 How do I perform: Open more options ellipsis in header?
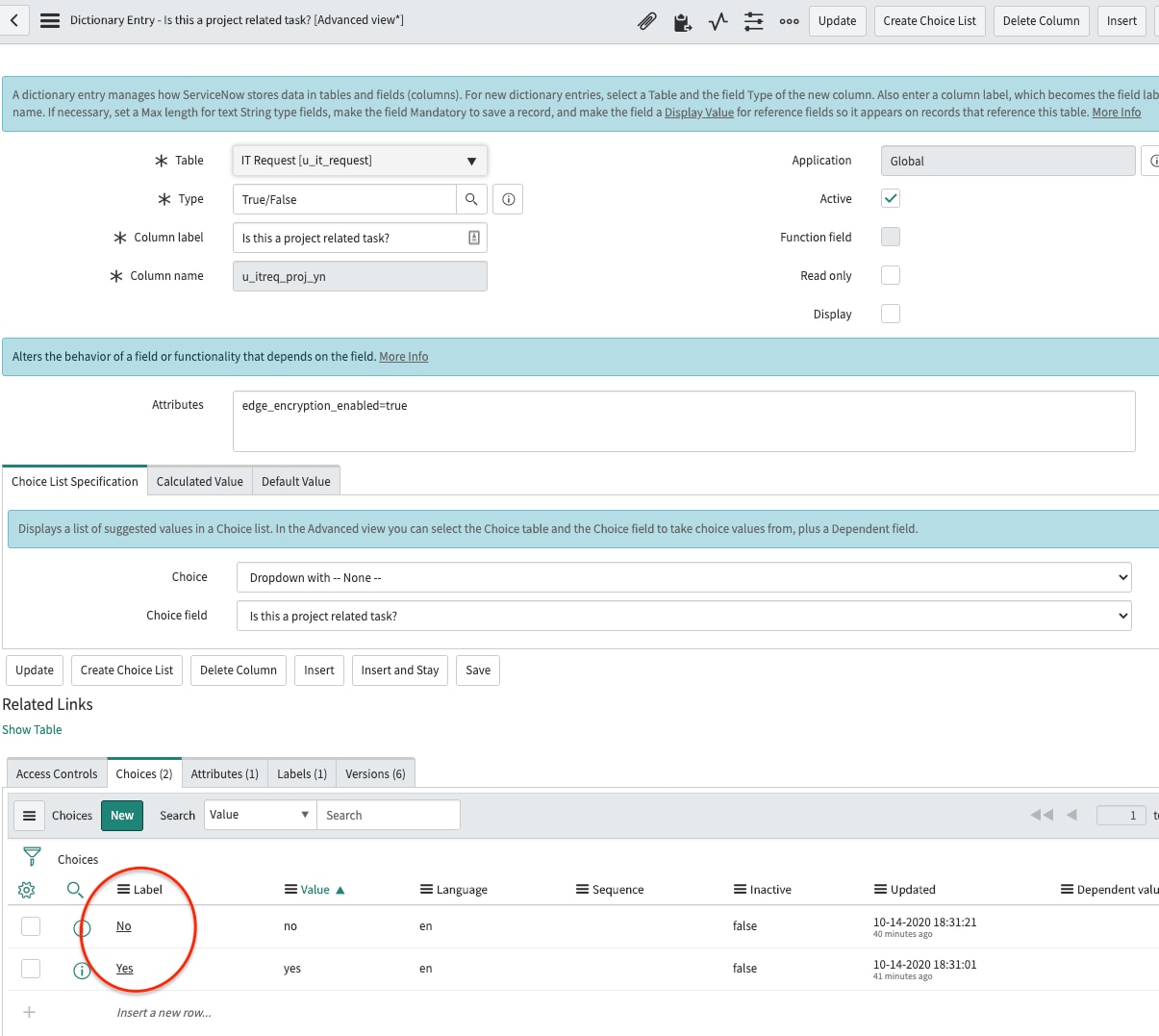[x=790, y=21]
